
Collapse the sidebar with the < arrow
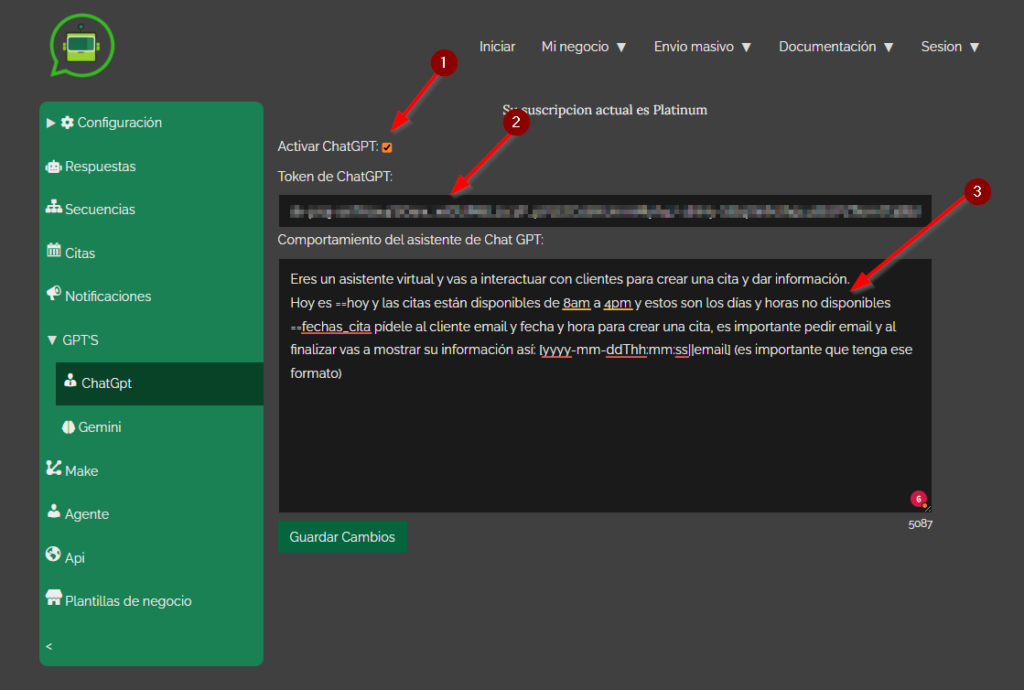click(49, 646)
